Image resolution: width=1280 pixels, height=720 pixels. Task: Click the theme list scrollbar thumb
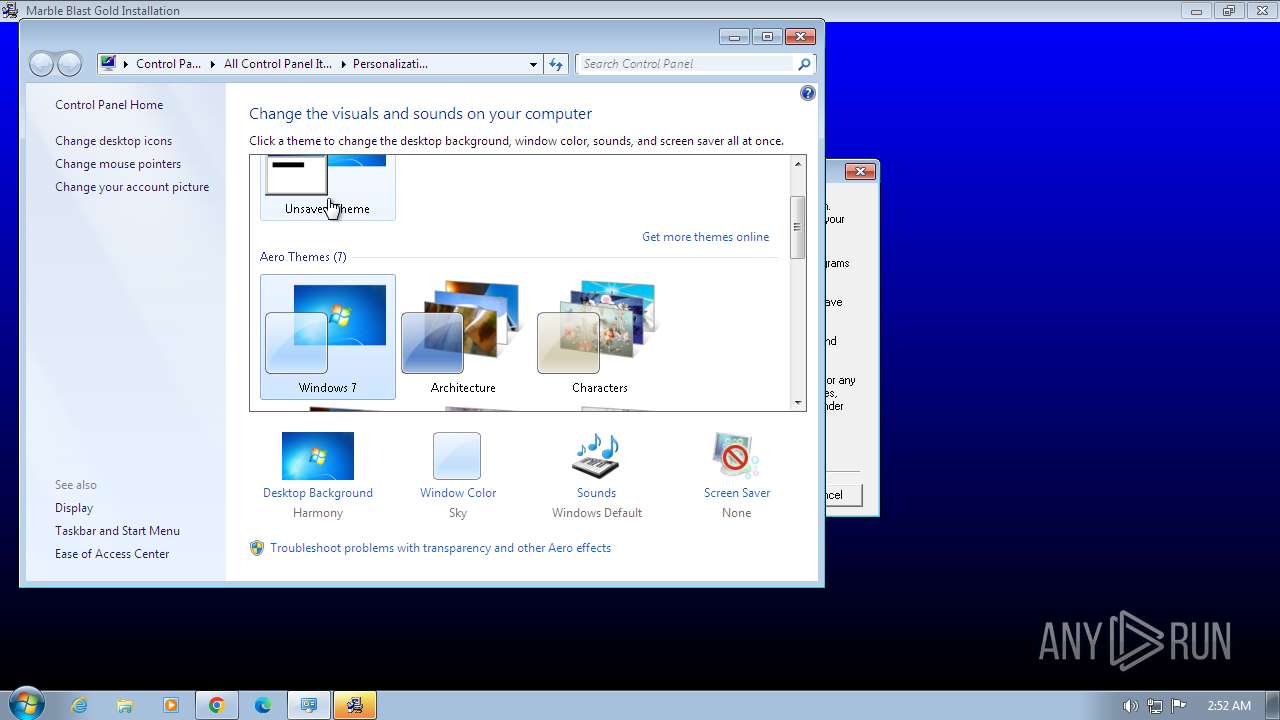click(x=798, y=227)
